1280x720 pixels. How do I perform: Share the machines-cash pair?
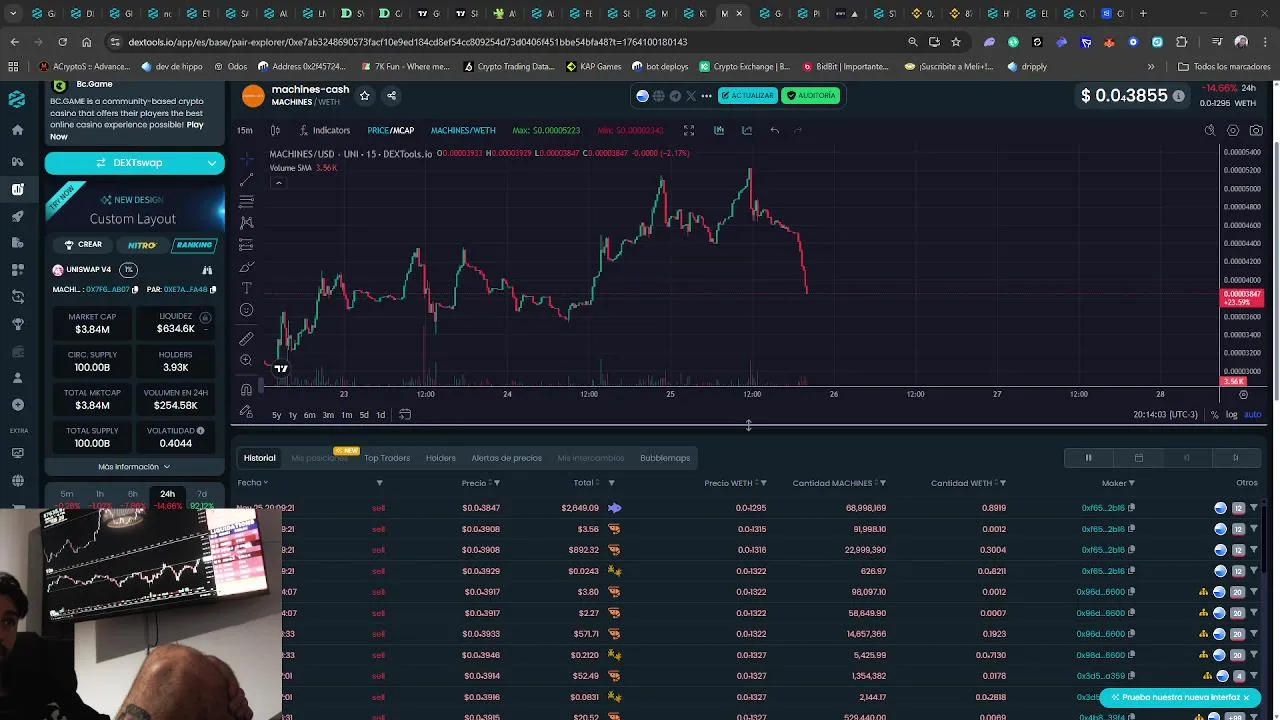click(x=391, y=96)
